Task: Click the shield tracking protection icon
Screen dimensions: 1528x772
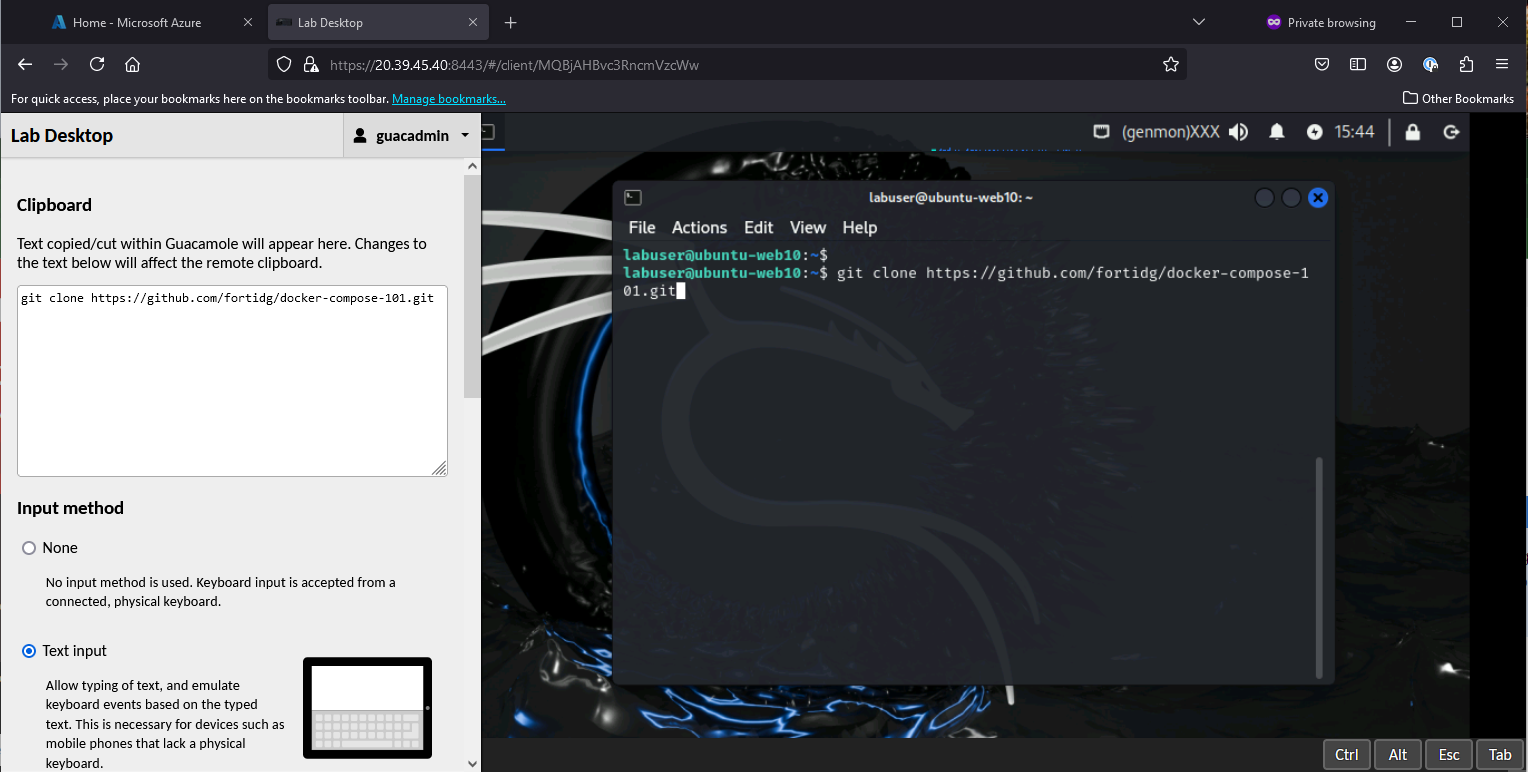Action: (x=284, y=64)
